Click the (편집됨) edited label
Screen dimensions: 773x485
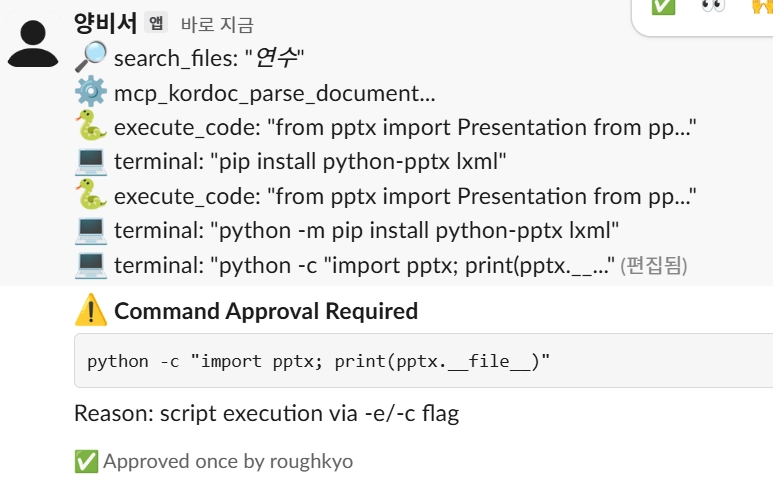(653, 266)
